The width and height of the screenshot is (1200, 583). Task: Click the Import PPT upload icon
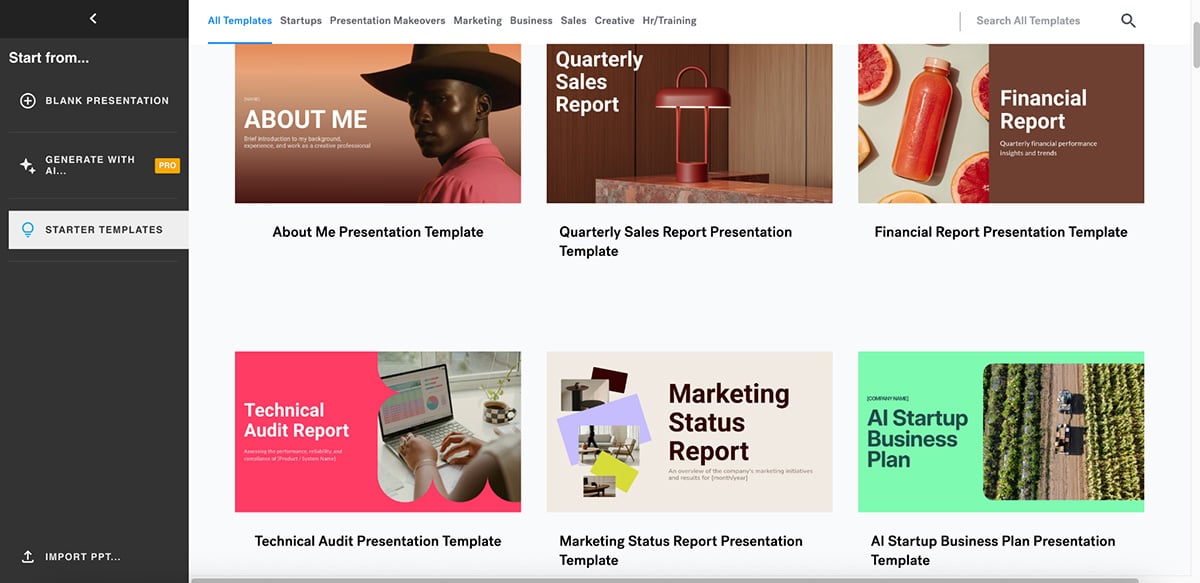tap(28, 557)
